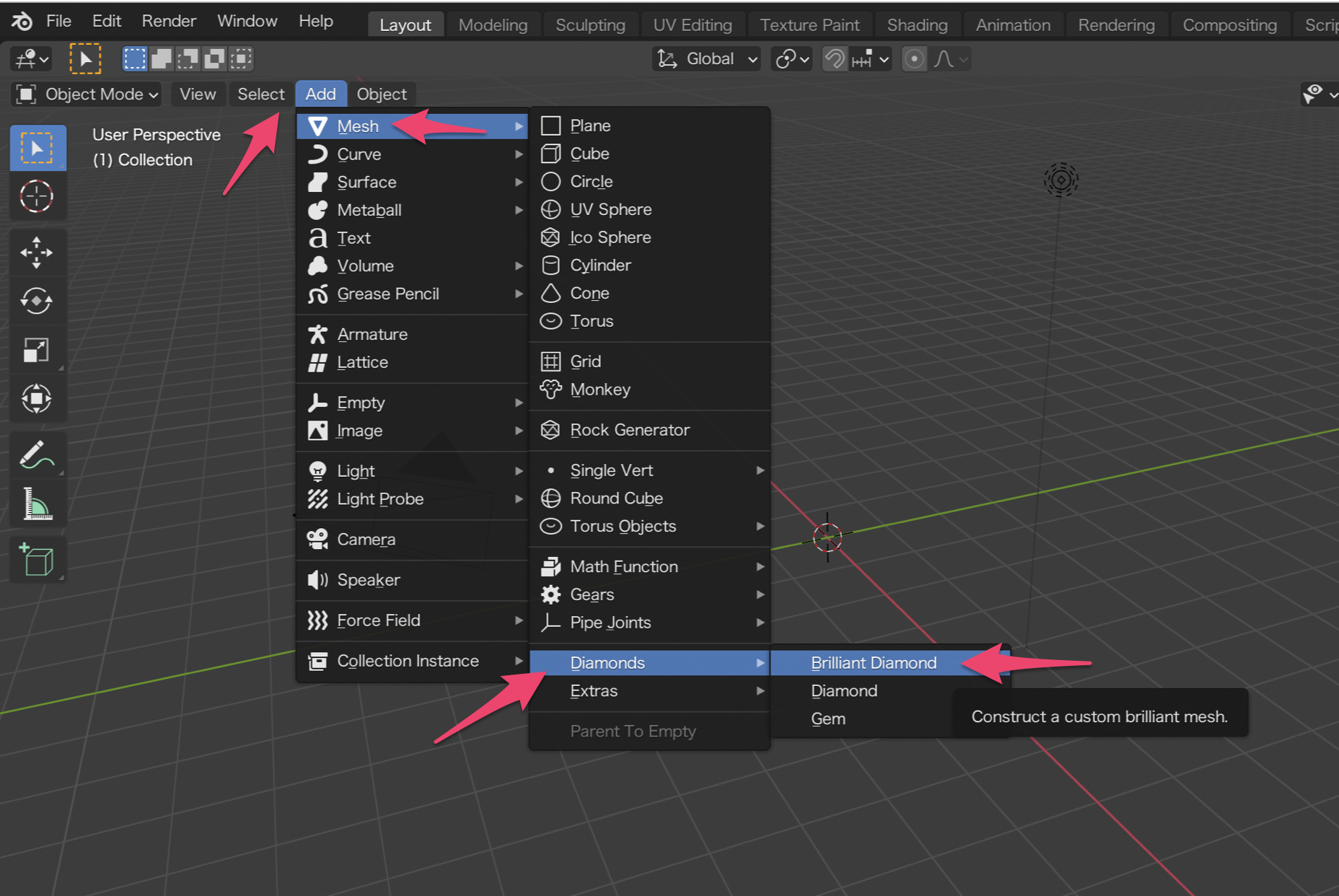The width and height of the screenshot is (1339, 896).
Task: Choose Brilliant Diamond from Diamonds submenu
Action: click(889, 663)
